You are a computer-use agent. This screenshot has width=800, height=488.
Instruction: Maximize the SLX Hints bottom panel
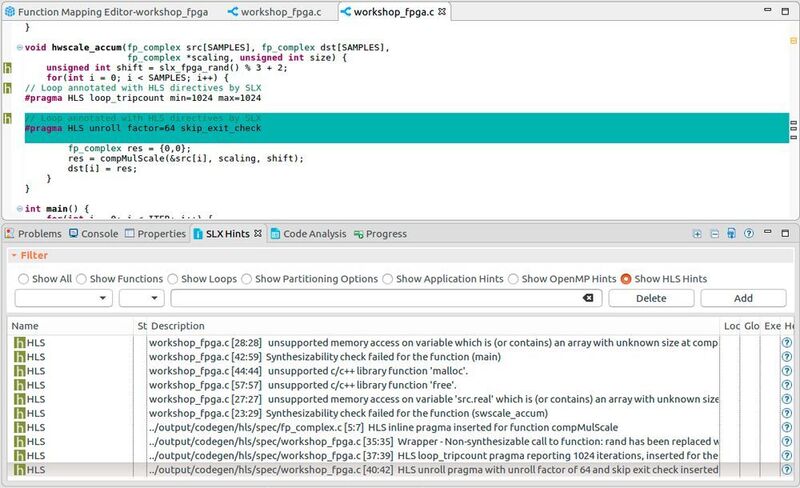pyautogui.click(x=785, y=233)
